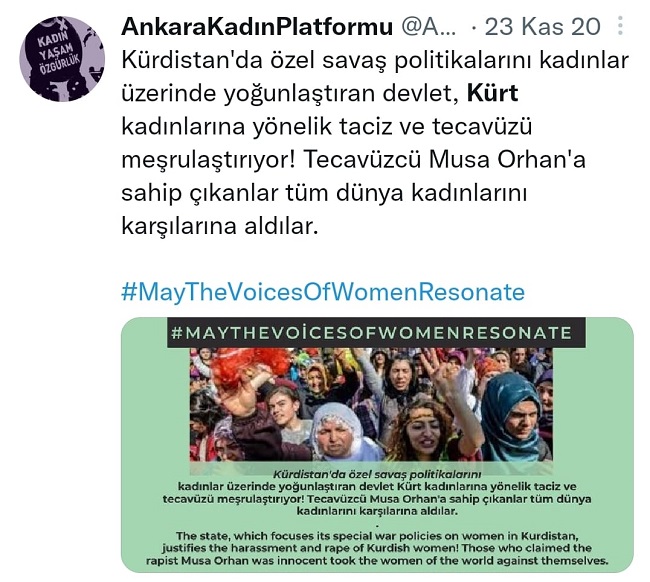The image size is (650, 582).
Task: Click the black hashtag banner inside image
Action: pos(376,332)
